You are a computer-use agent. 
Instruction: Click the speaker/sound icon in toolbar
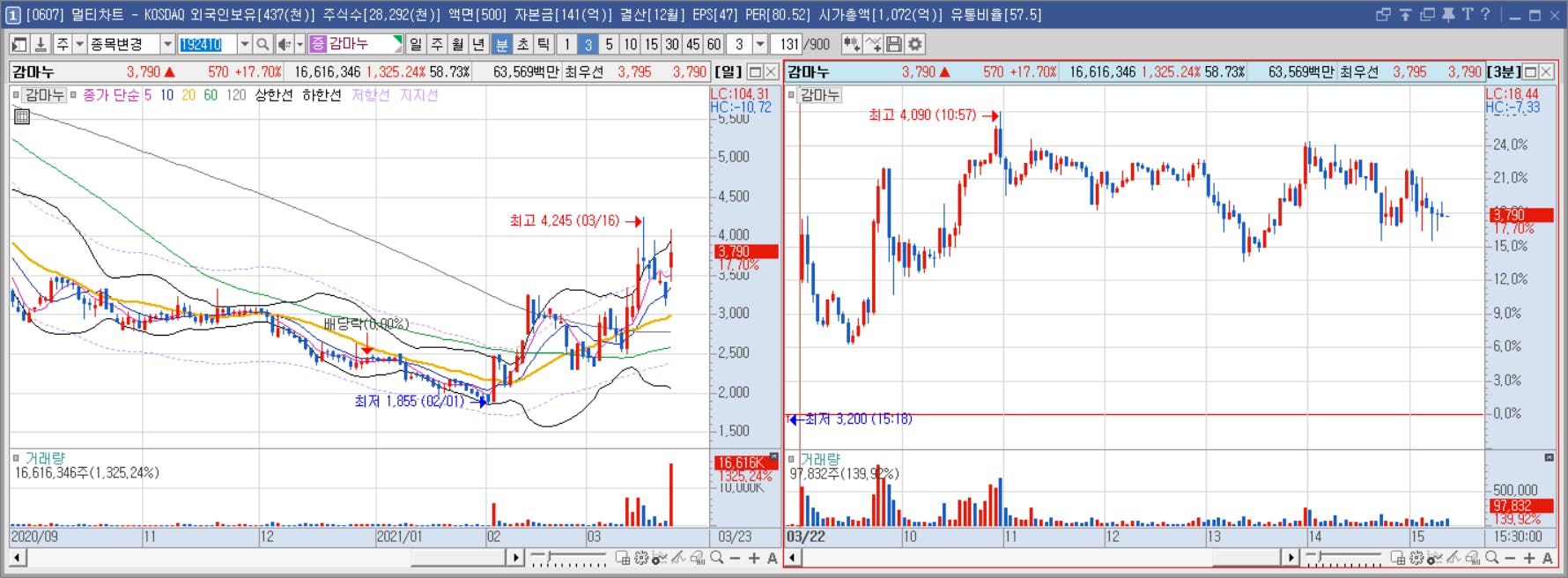point(284,44)
